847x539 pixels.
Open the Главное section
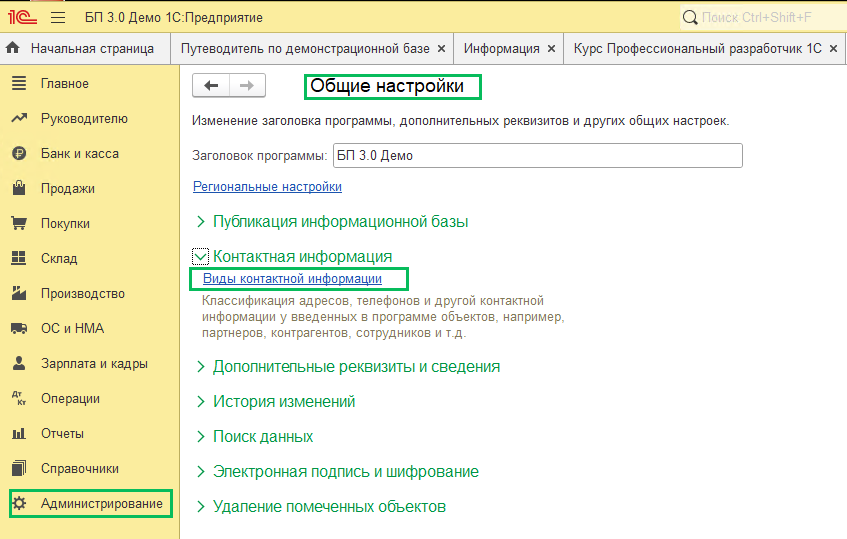click(x=65, y=84)
